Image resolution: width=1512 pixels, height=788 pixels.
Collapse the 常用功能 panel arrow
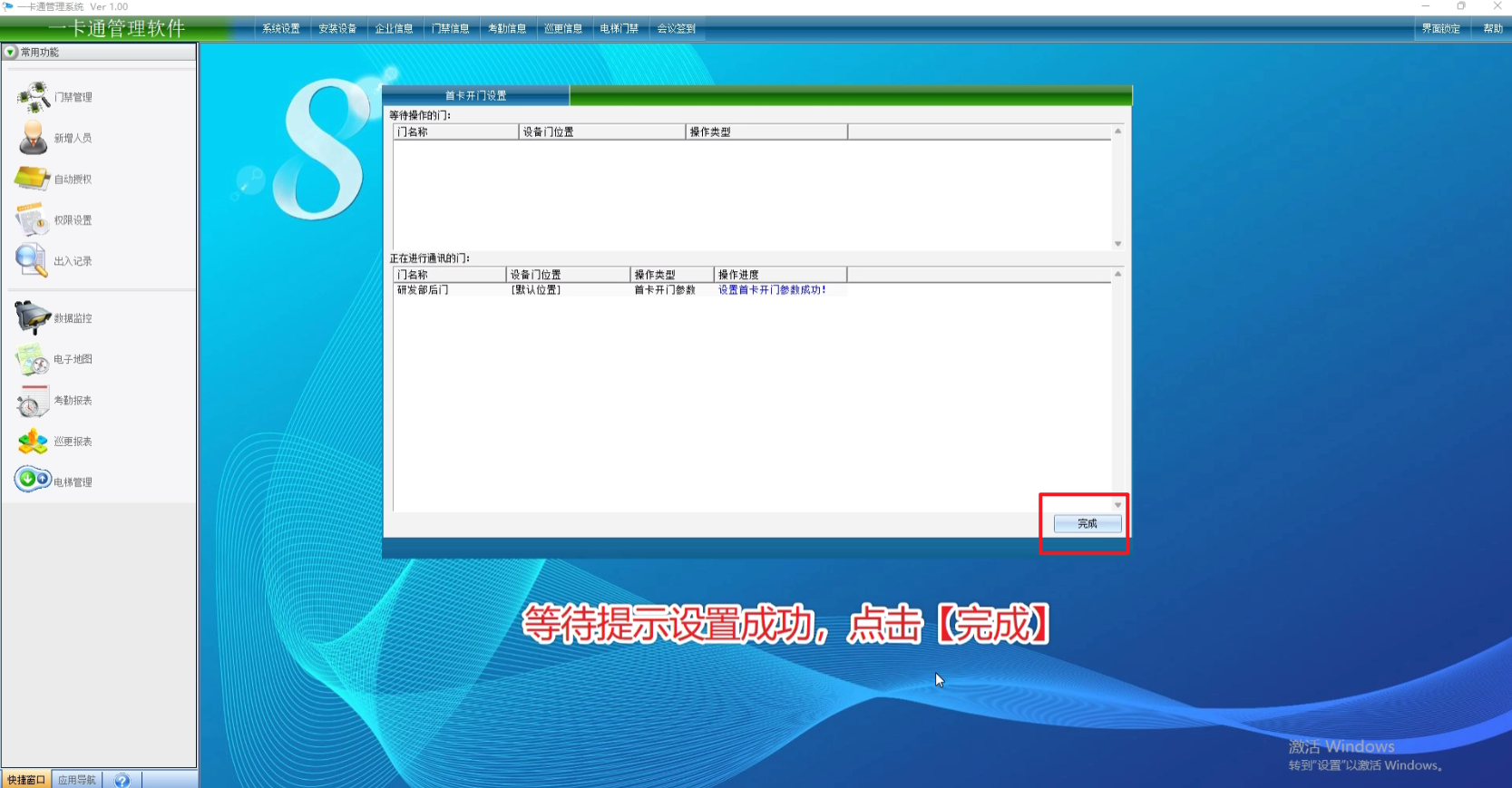(x=11, y=52)
